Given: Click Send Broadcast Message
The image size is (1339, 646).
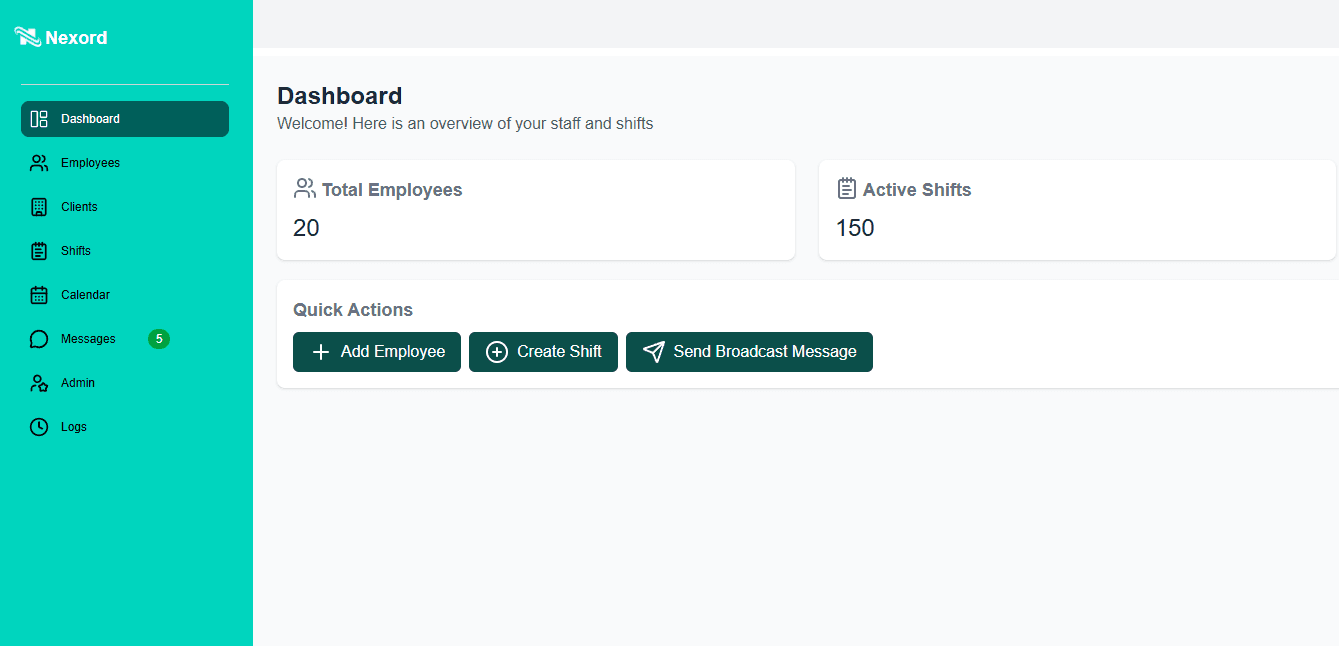Looking at the screenshot, I should (749, 351).
